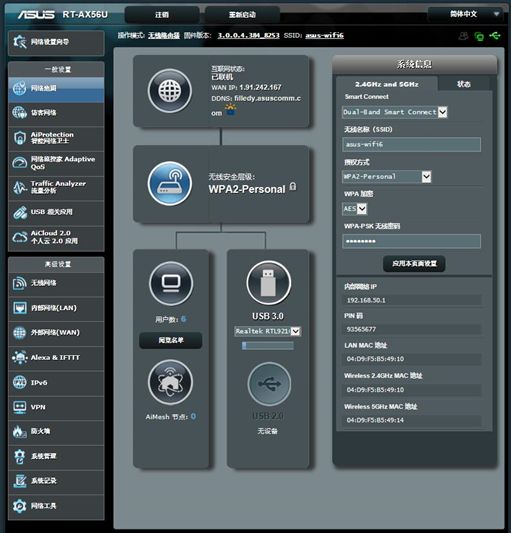The height and width of the screenshot is (533, 511).
Task: Click the Reboot button in top bar
Action: [x=242, y=15]
